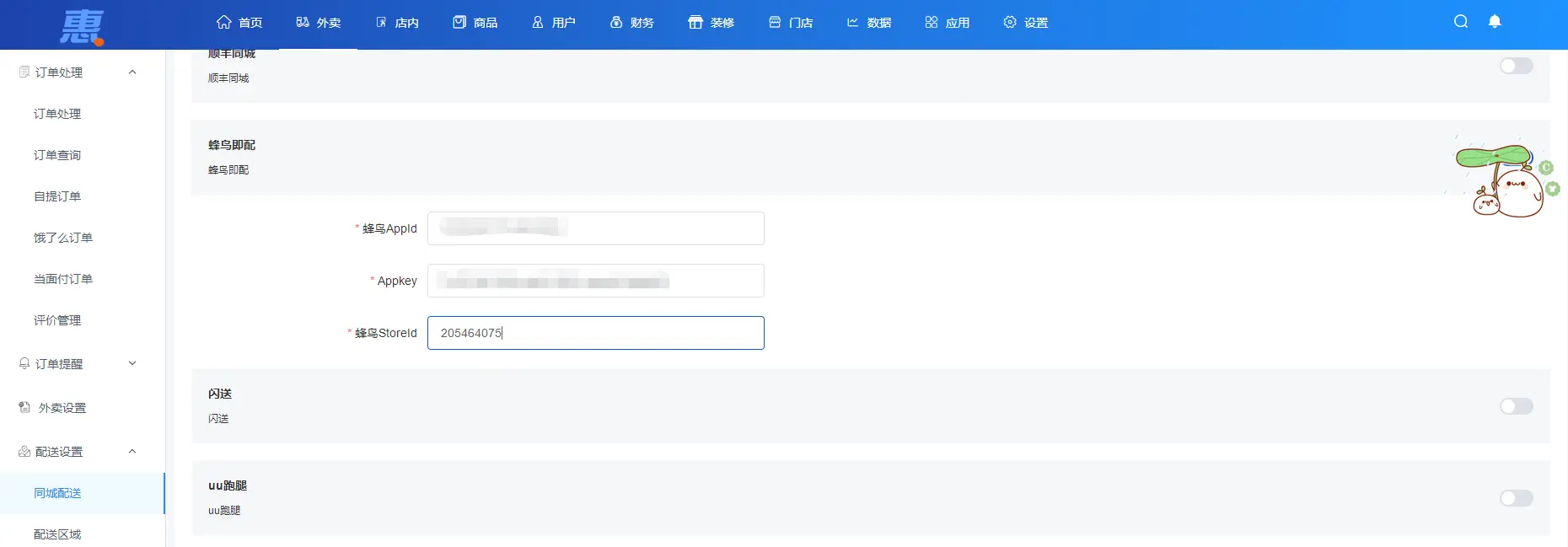Open the 财务 tab
This screenshot has height=547, width=1568.
pos(632,23)
